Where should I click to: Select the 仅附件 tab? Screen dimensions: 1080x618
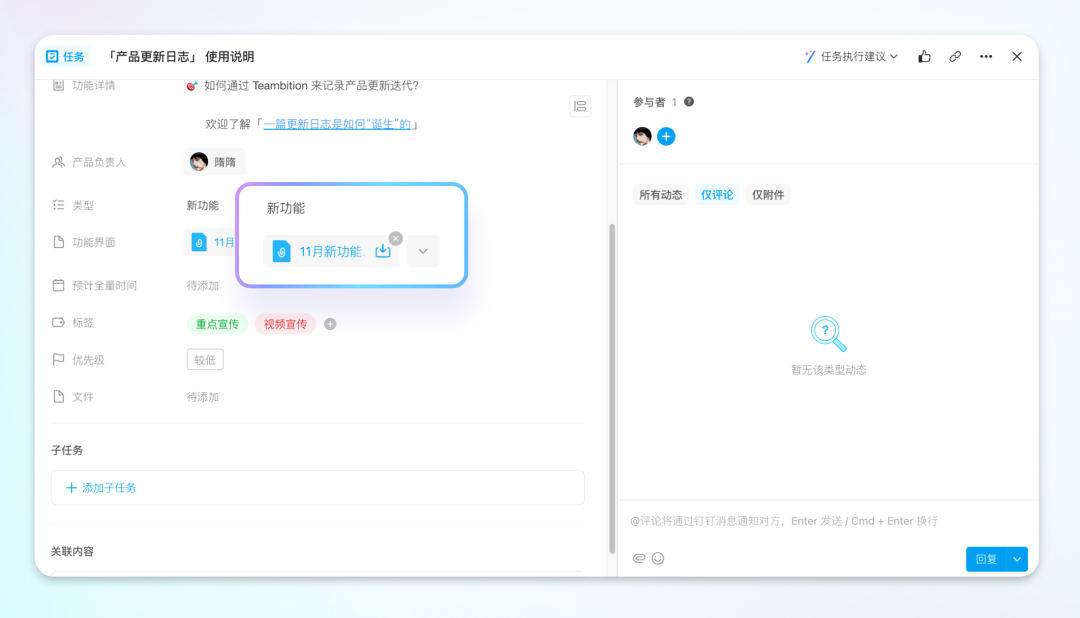pyautogui.click(x=768, y=195)
